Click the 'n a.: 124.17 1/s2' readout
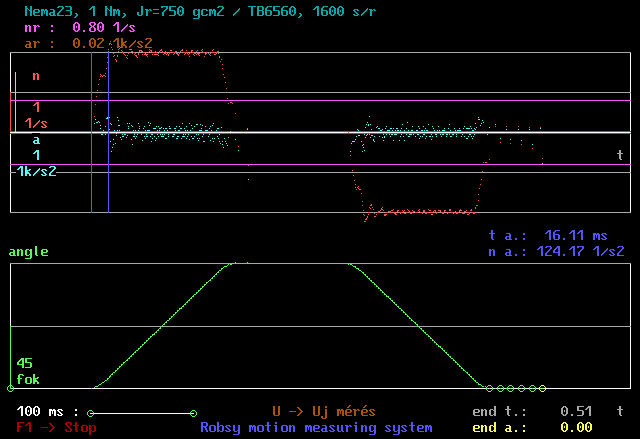 pos(556,251)
